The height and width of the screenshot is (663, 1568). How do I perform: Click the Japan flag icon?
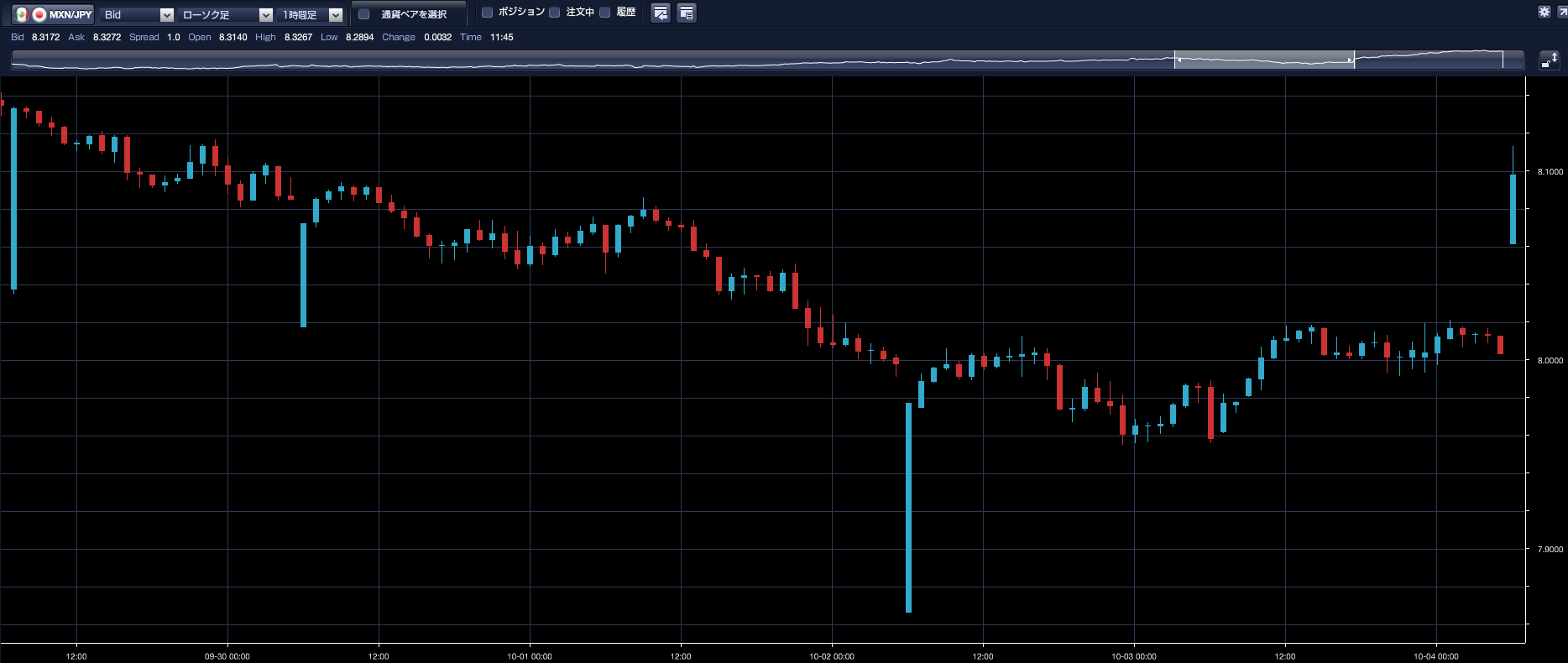click(39, 14)
